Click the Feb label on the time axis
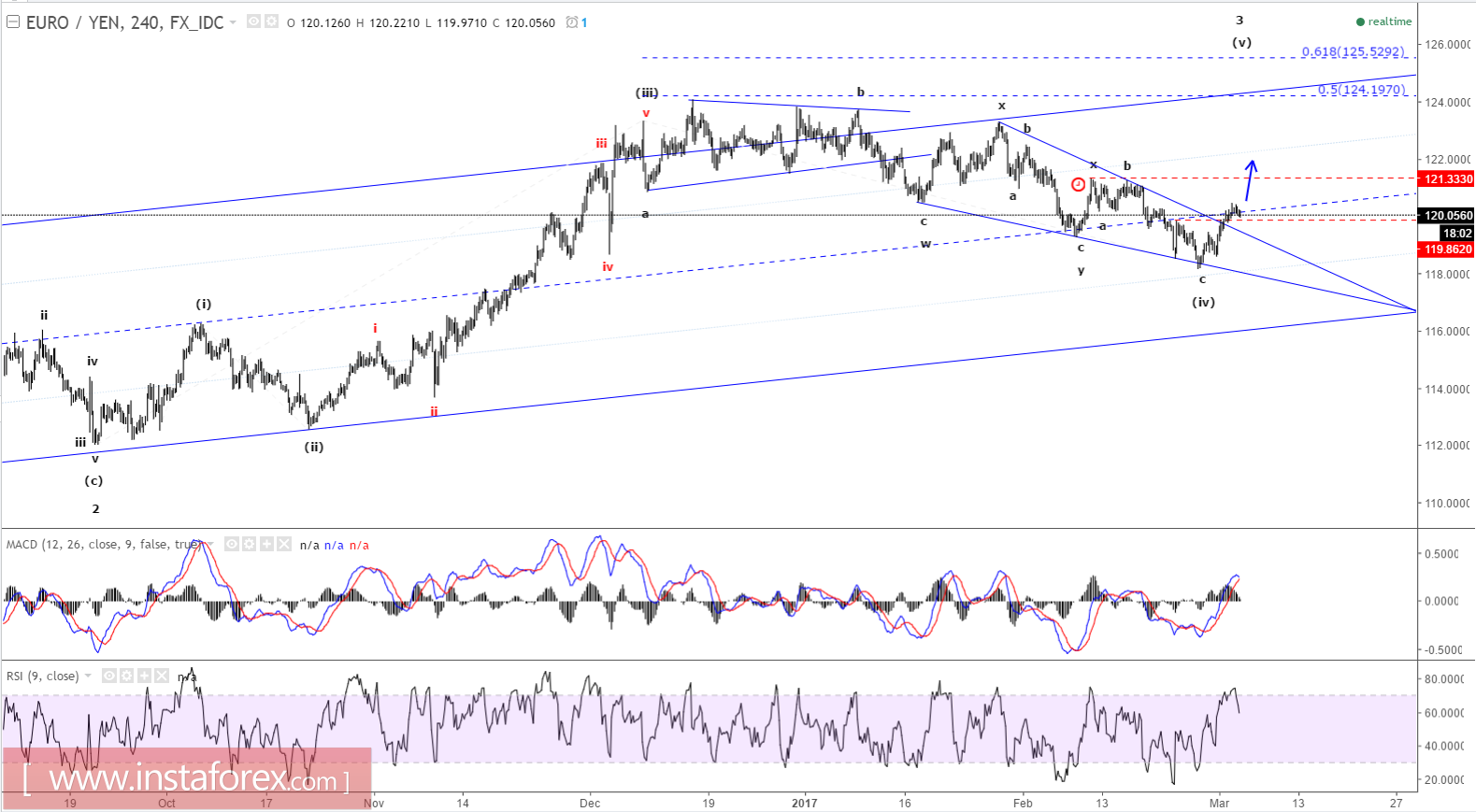Image resolution: width=1476 pixels, height=812 pixels. tap(1023, 803)
